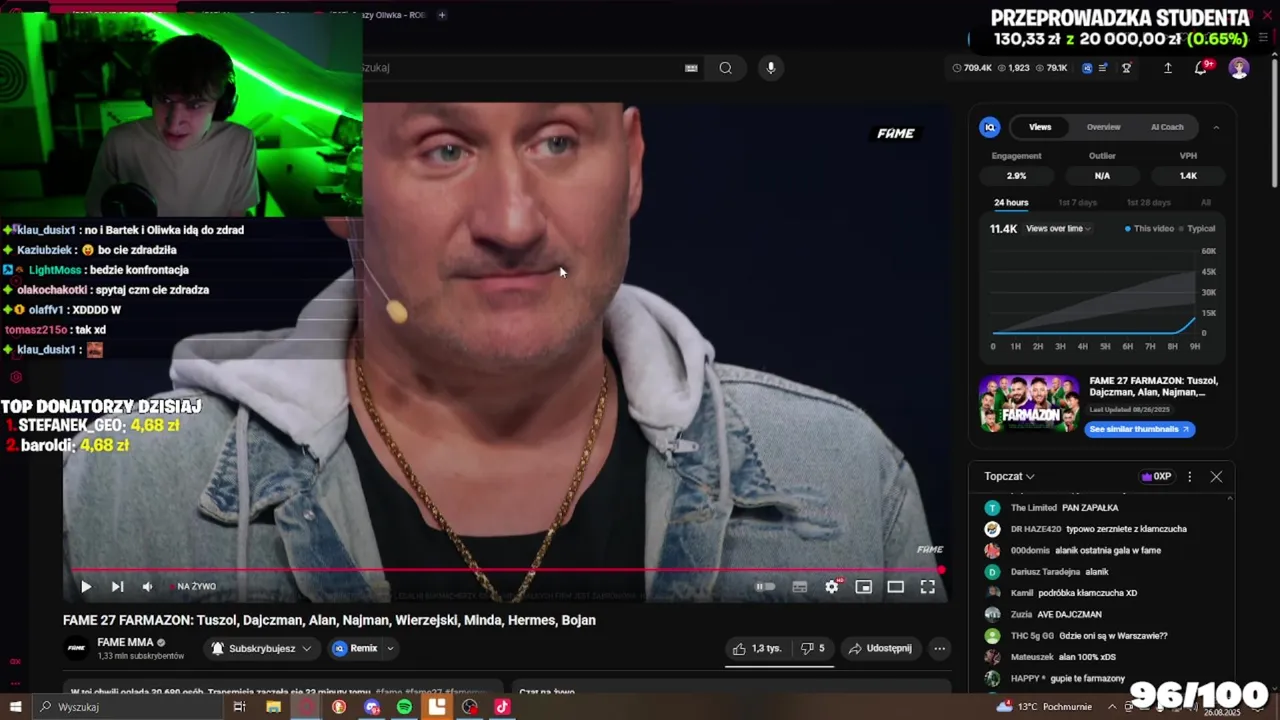1280x720 pixels.
Task: Start voice search with microphone
Action: click(x=770, y=68)
